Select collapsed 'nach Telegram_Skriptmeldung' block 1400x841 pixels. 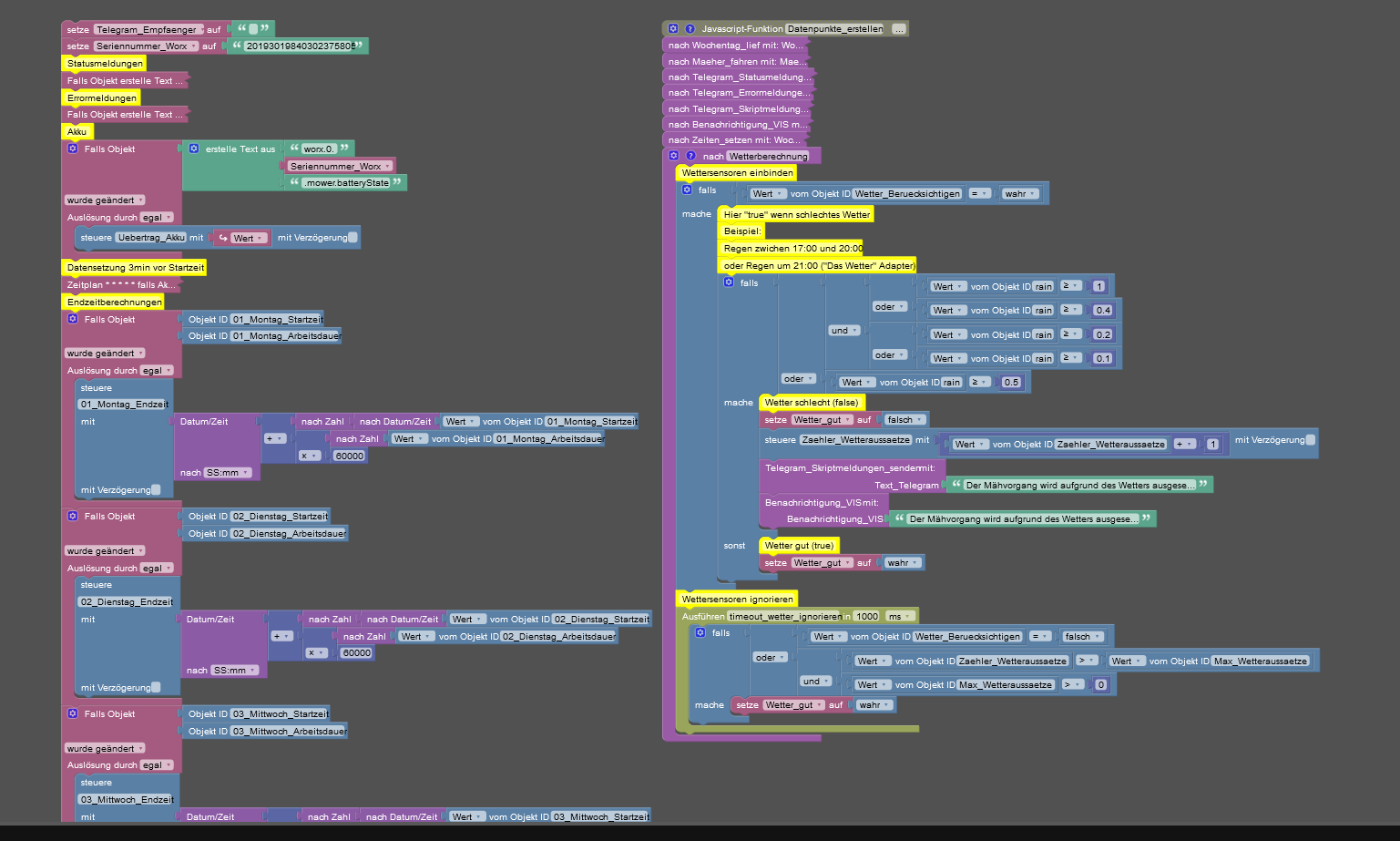coord(738,109)
